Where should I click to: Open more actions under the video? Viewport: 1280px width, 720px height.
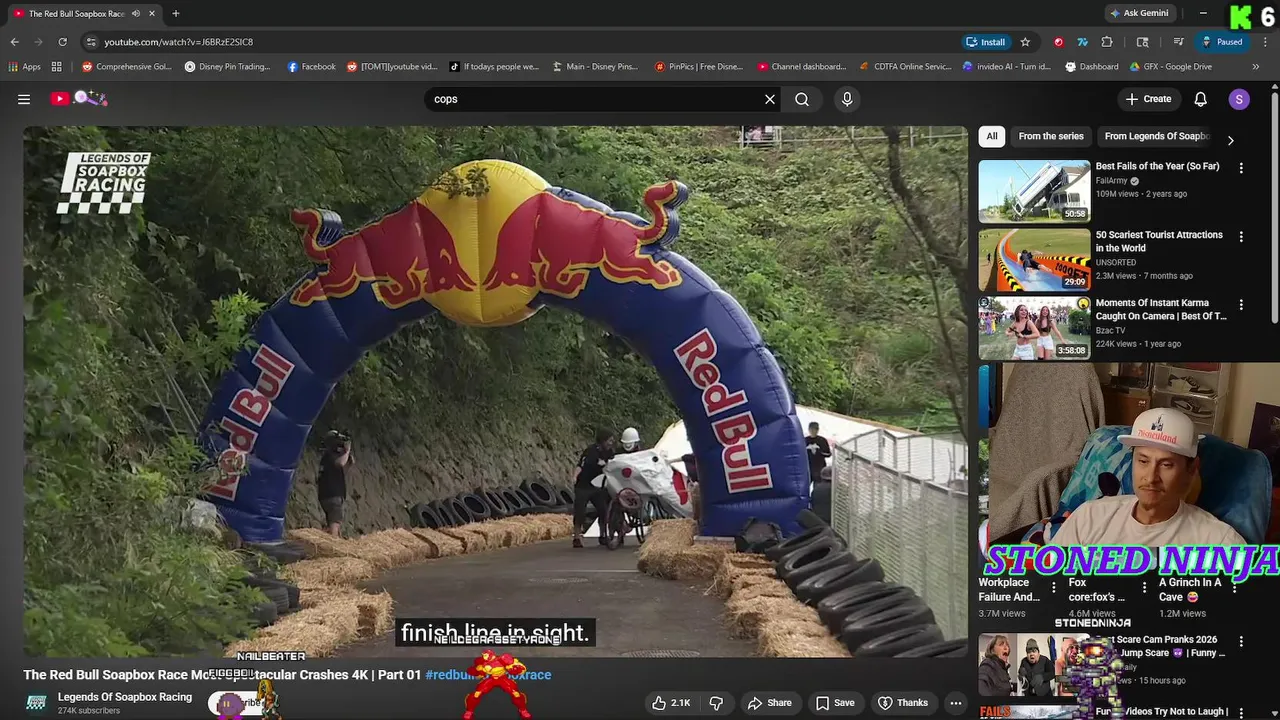click(x=956, y=703)
